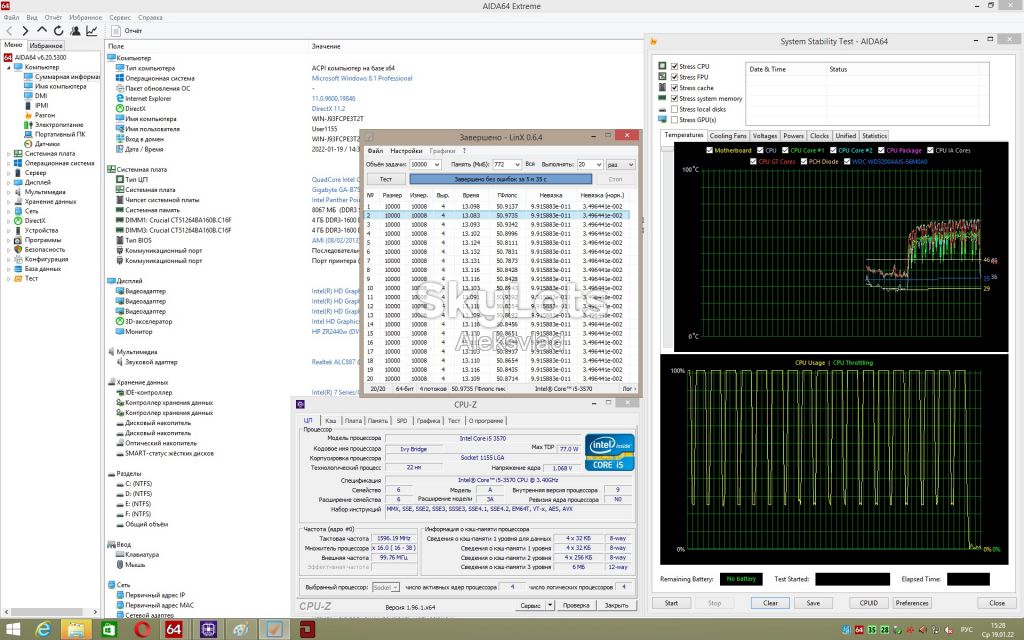Open the Сервис menu in AIDA64
Screen dimensions: 1024x640
[120, 18]
